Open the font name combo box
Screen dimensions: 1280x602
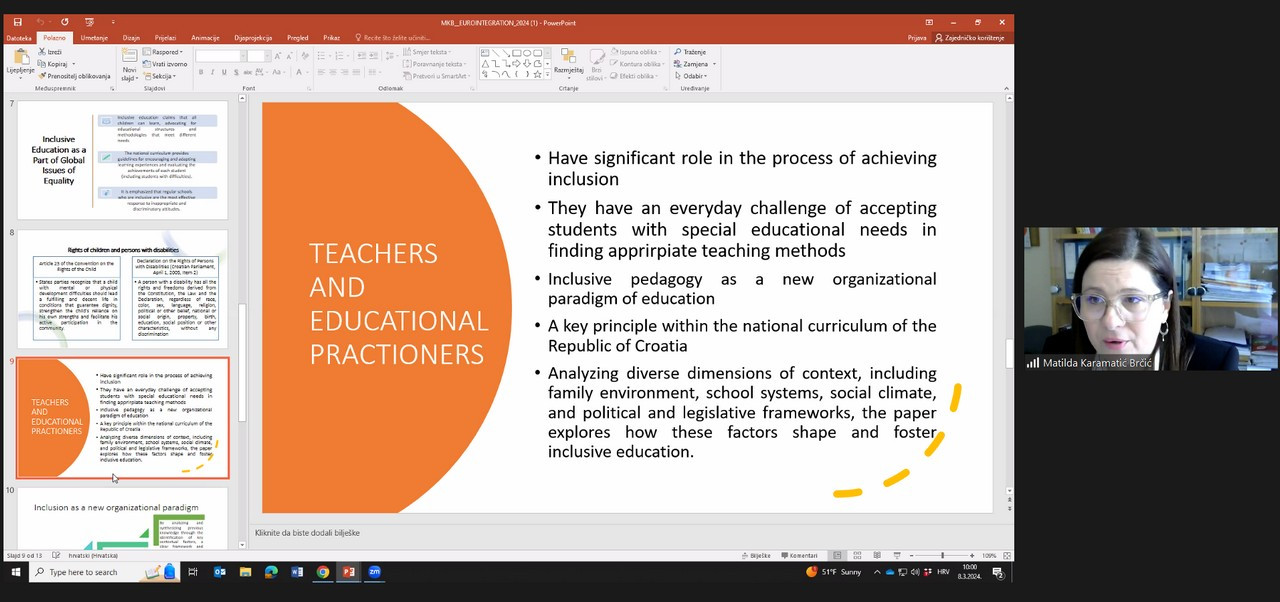point(220,56)
